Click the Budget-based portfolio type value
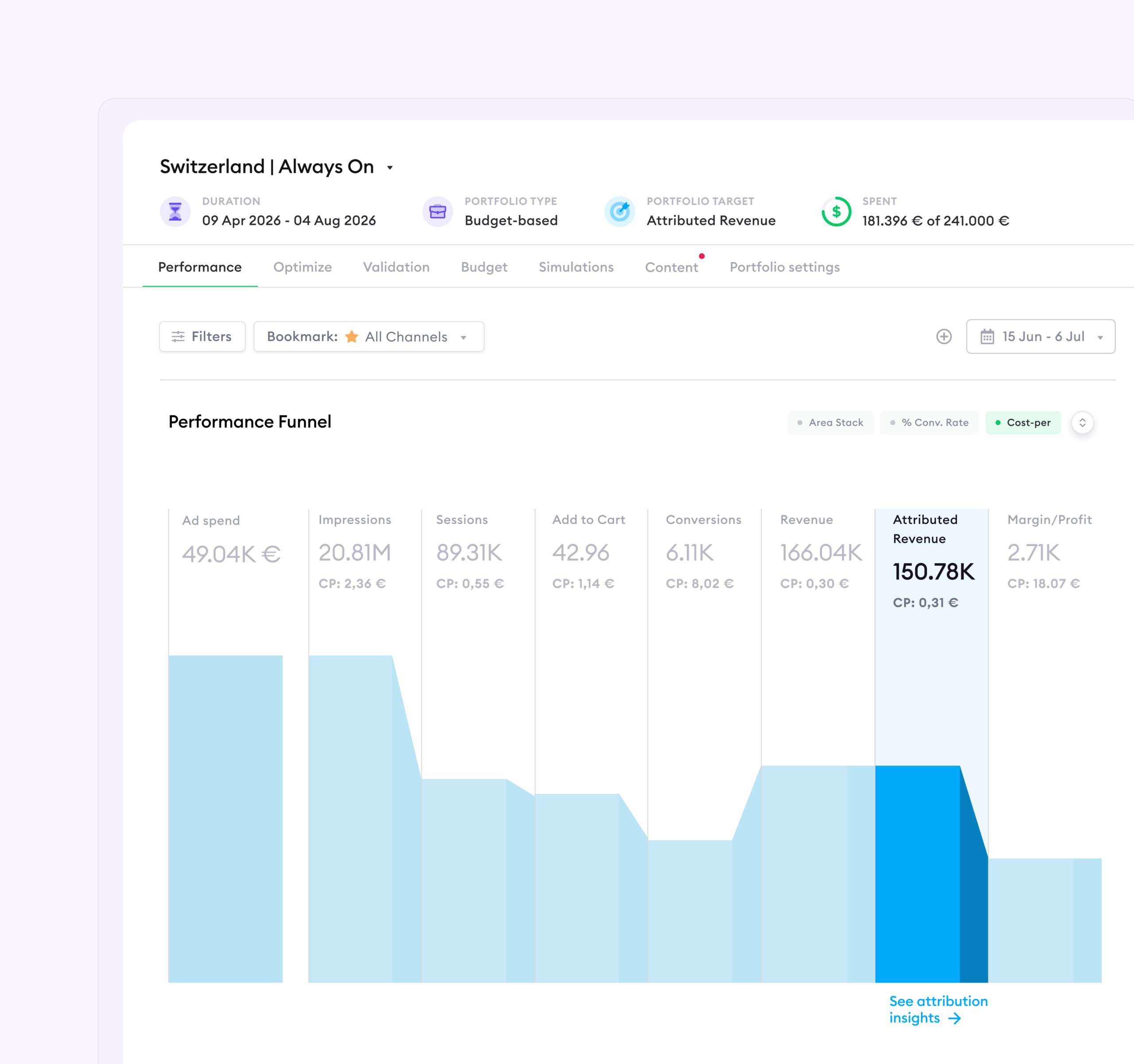The height and width of the screenshot is (1064, 1134). 511,221
